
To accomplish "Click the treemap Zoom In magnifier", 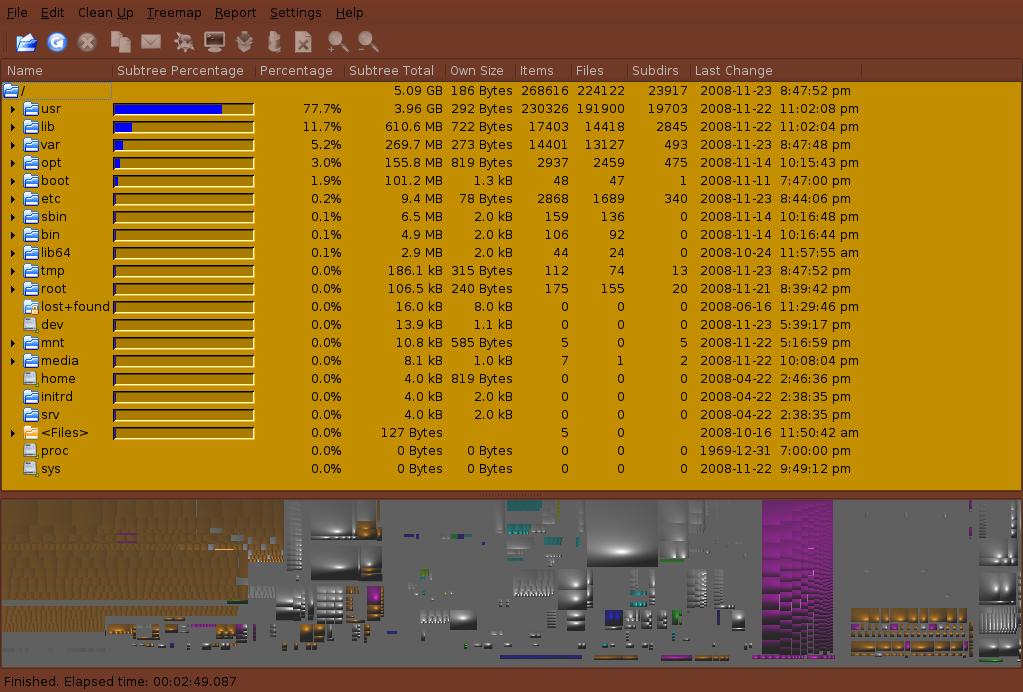I will [x=338, y=42].
